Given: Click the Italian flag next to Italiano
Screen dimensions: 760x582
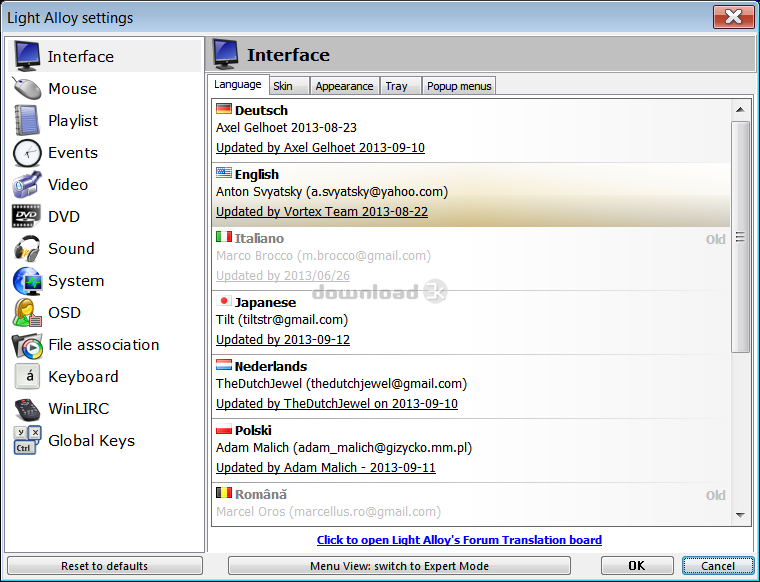Looking at the screenshot, I should pyautogui.click(x=224, y=236).
